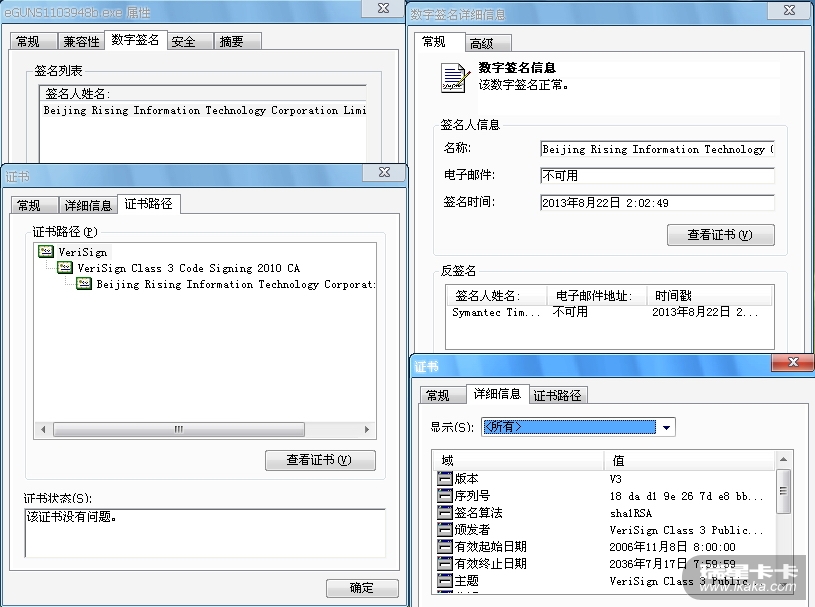Click 查看证书 button in certificate path dialog
This screenshot has height=607, width=815.
pos(320,460)
